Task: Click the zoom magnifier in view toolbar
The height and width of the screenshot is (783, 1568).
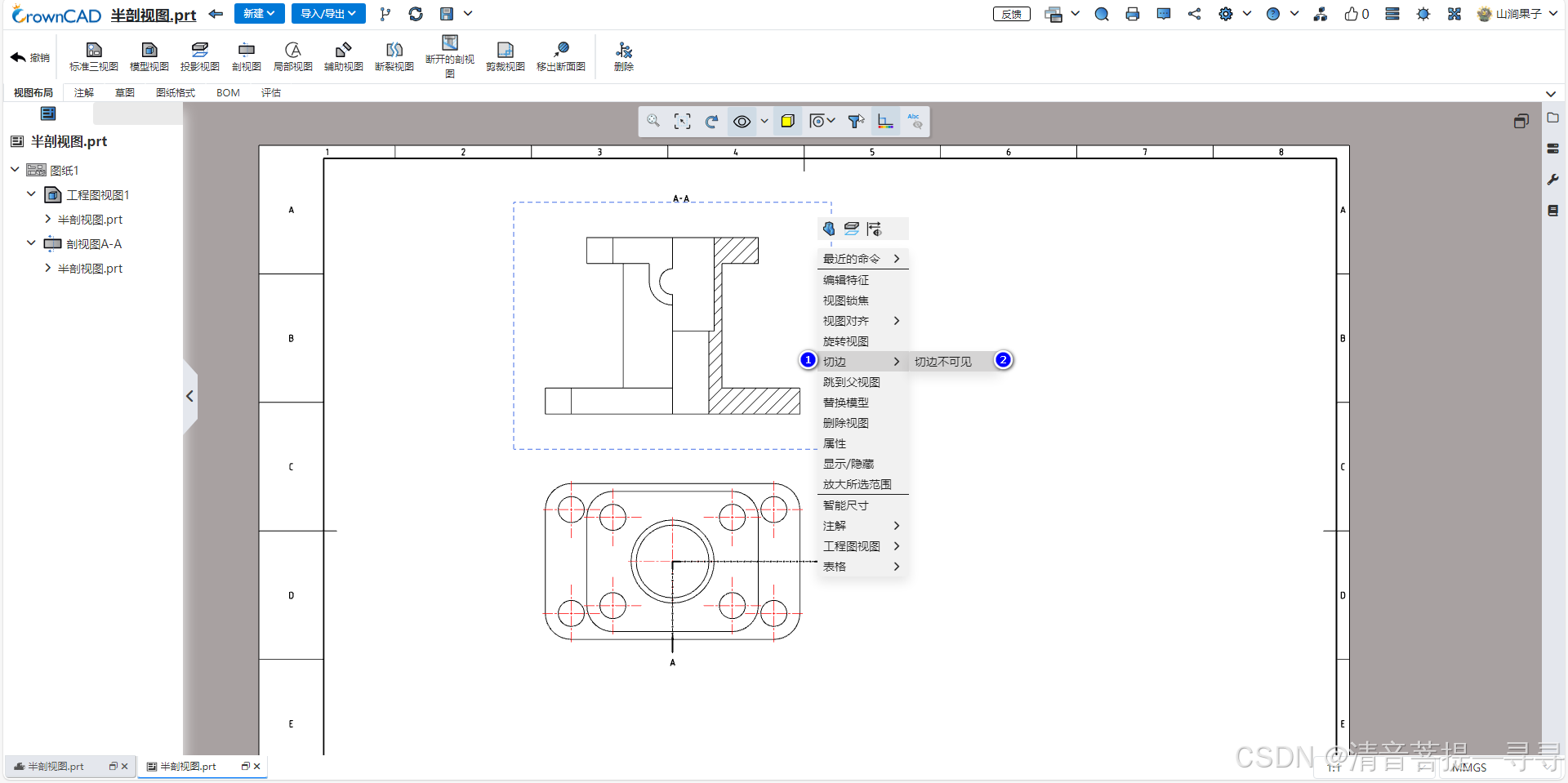Action: click(653, 121)
